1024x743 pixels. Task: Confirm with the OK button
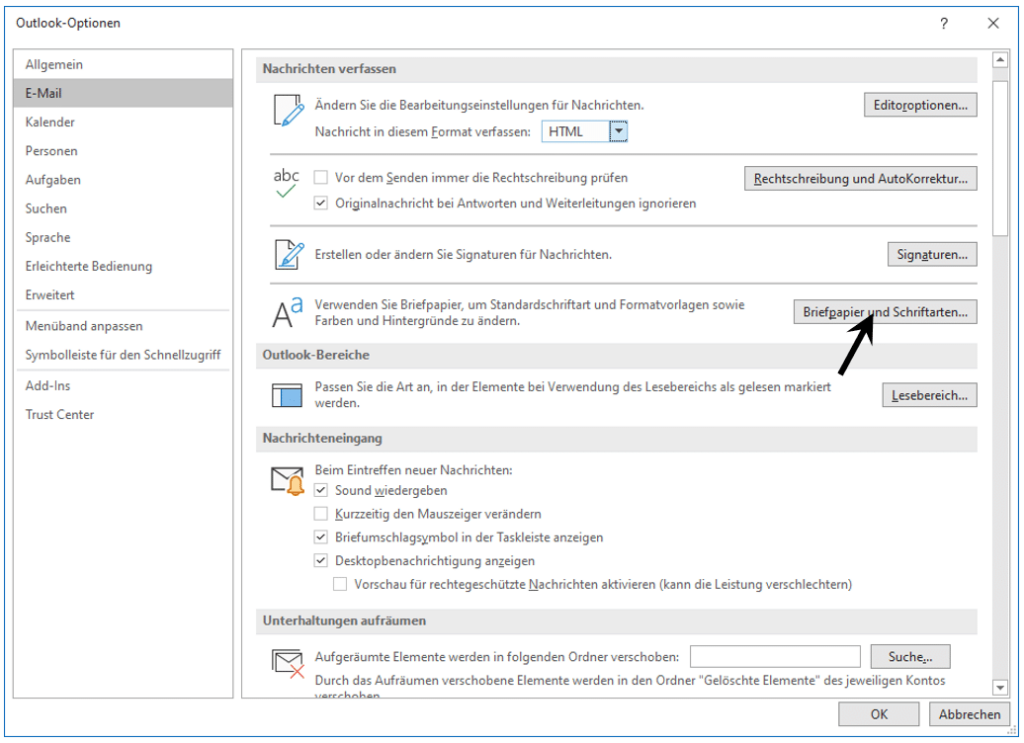click(878, 714)
